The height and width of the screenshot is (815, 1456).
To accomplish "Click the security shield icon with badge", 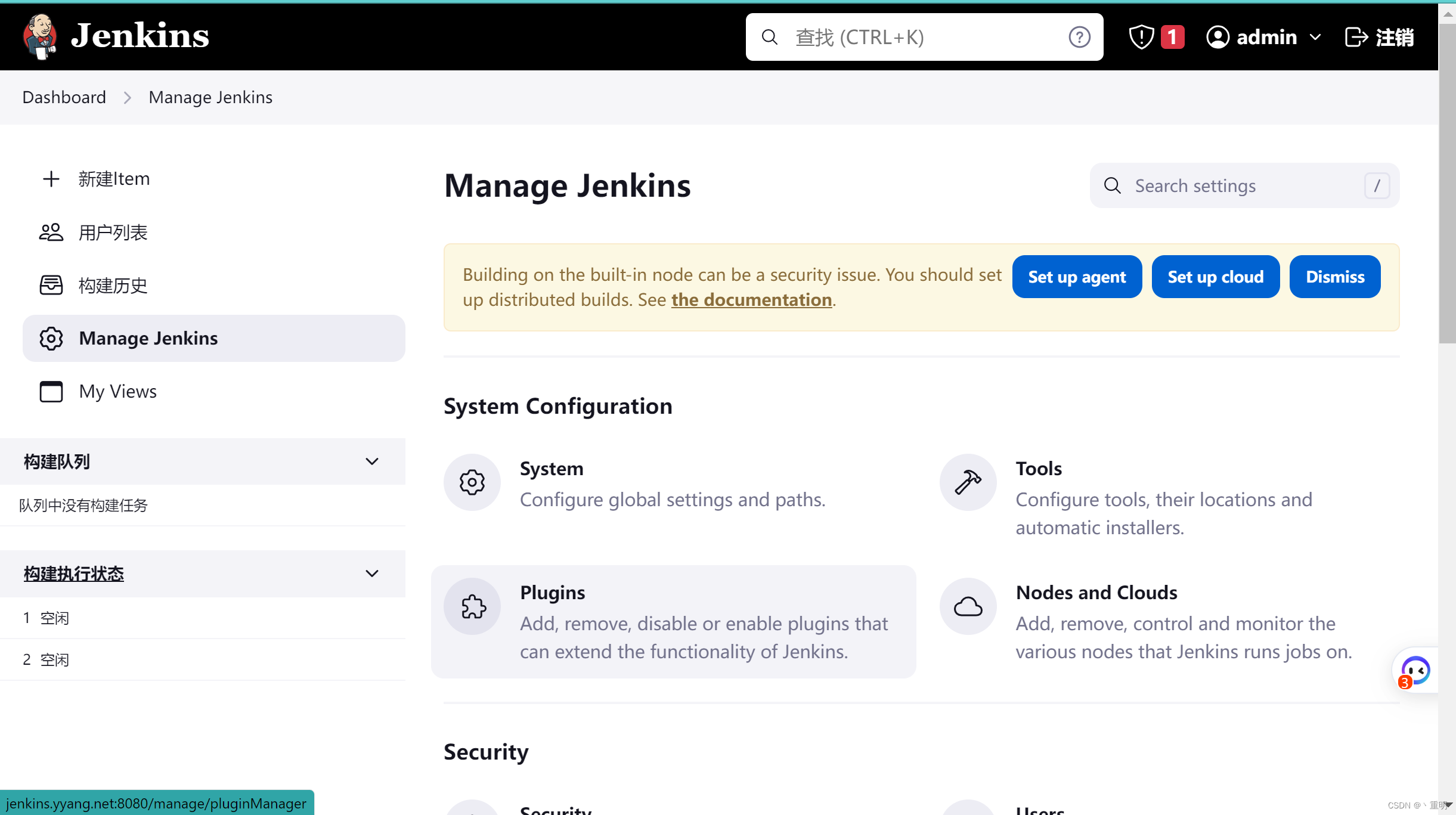I will click(x=1155, y=37).
